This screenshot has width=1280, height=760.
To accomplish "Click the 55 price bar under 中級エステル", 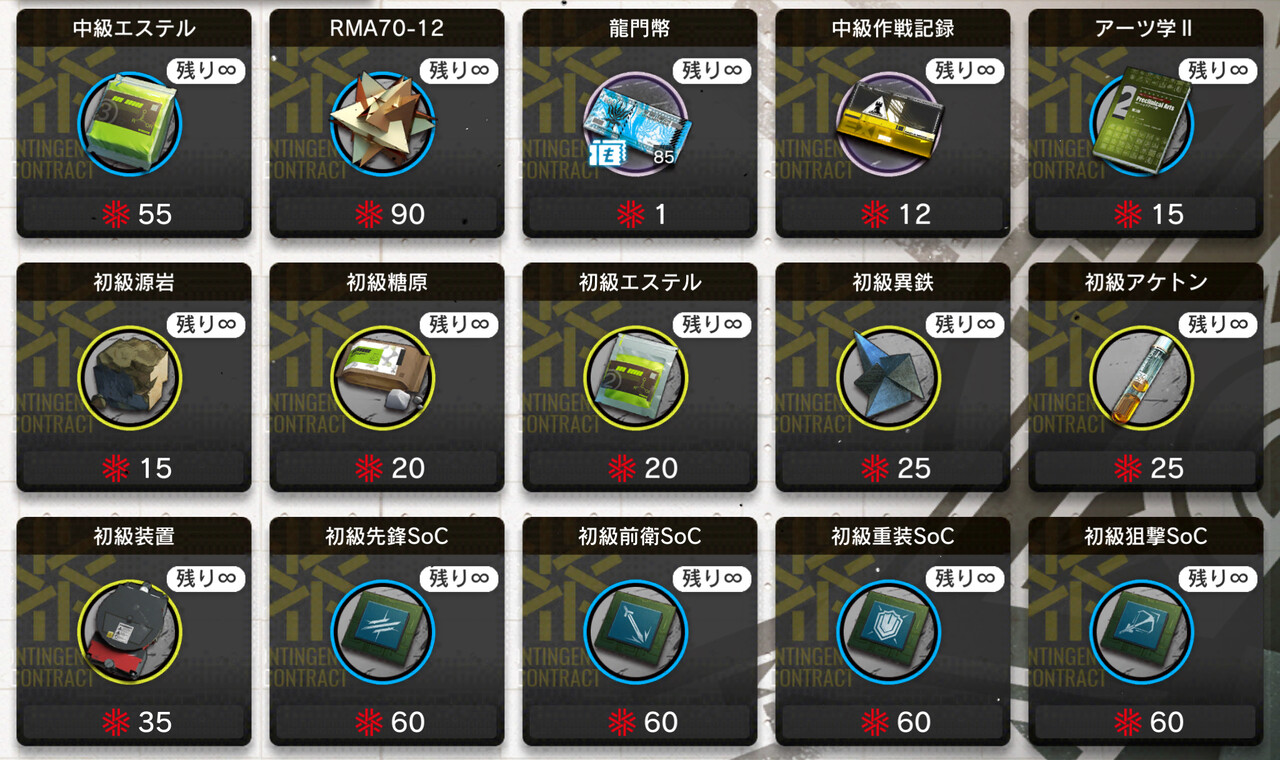I will [134, 214].
